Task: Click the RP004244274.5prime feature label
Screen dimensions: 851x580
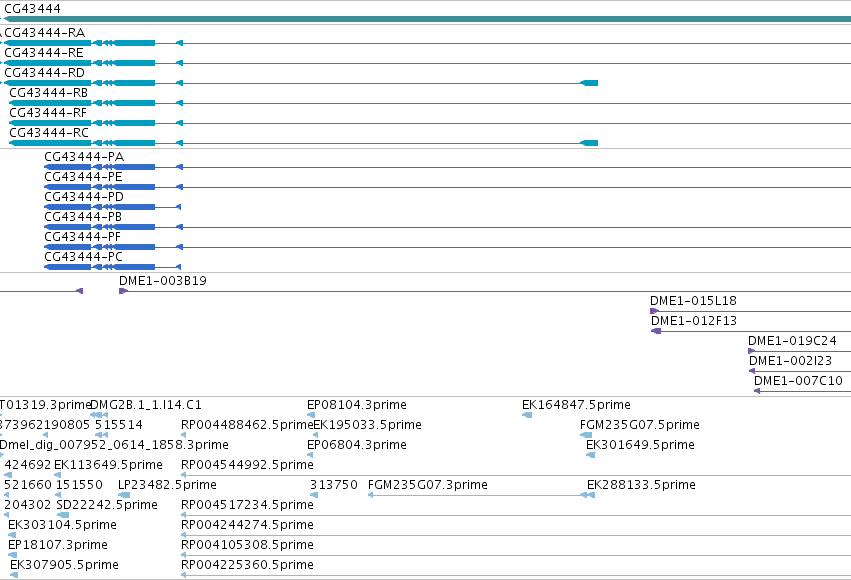Action: coord(247,526)
